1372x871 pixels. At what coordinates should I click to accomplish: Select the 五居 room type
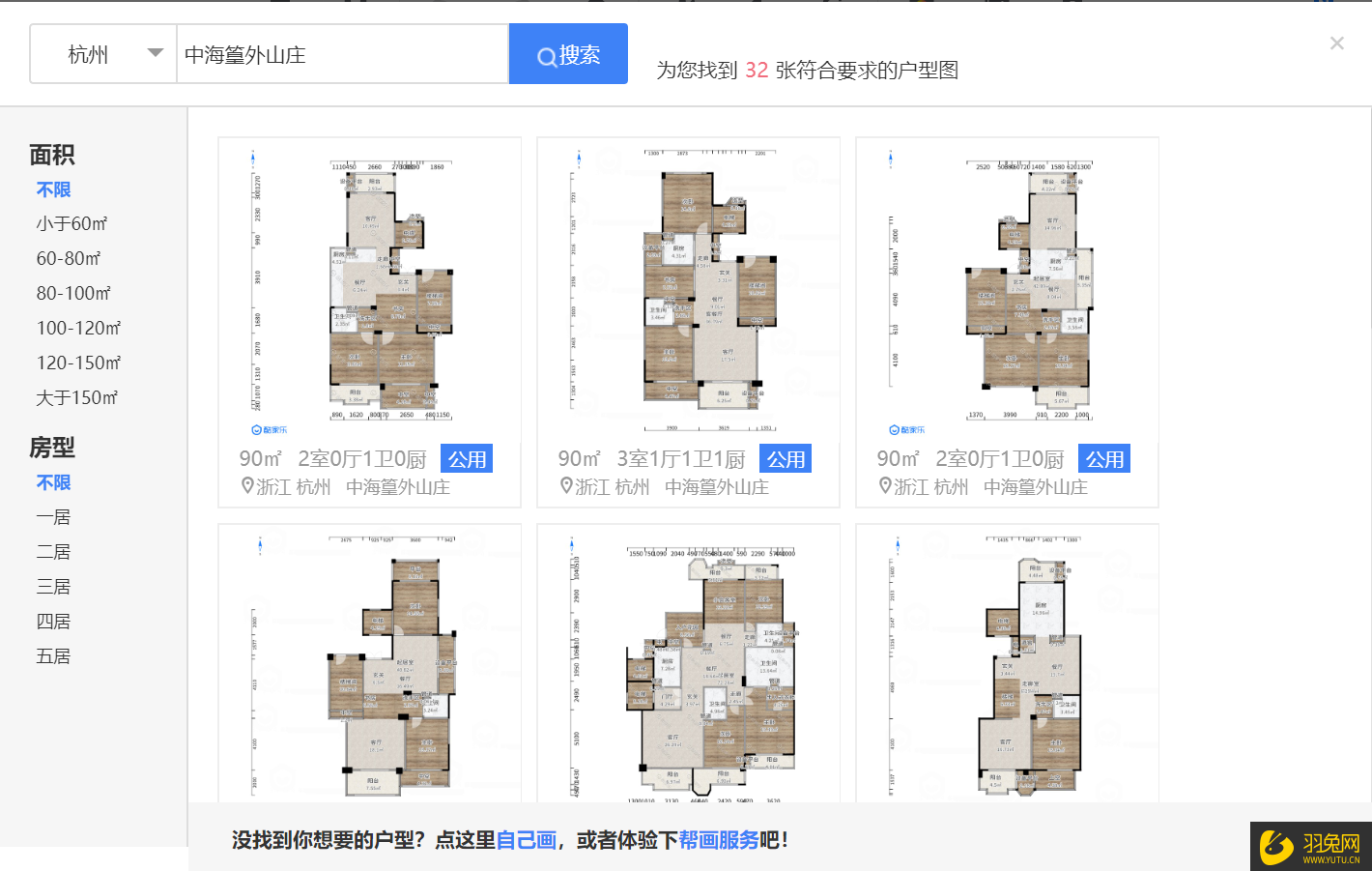53,656
